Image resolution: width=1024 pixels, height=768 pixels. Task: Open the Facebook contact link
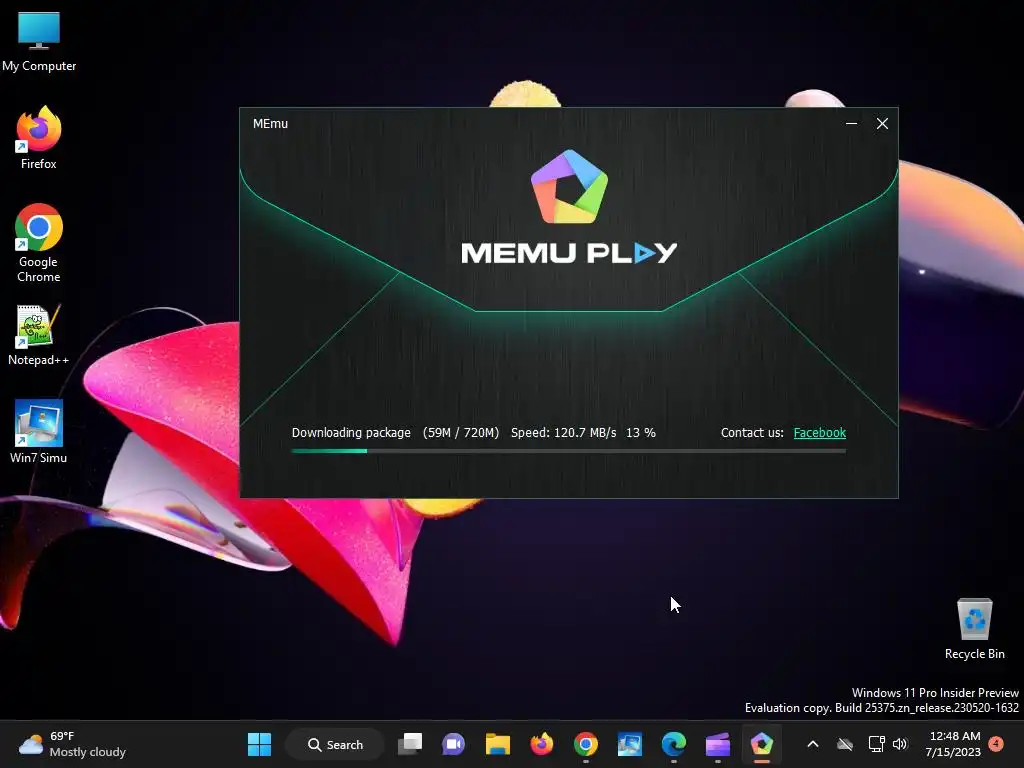(820, 432)
